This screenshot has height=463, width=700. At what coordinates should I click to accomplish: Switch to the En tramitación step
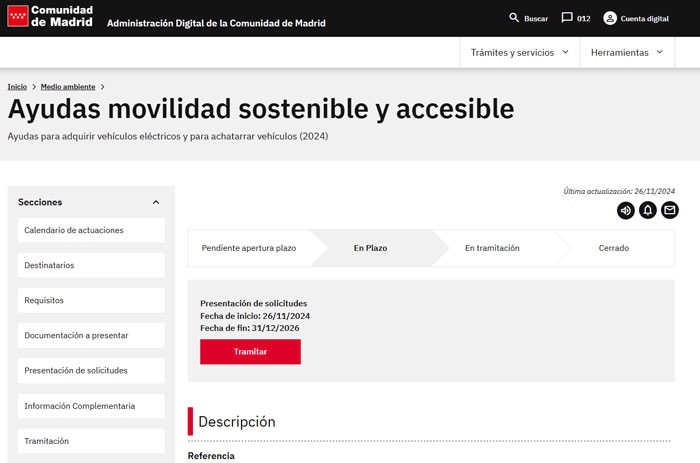[492, 248]
